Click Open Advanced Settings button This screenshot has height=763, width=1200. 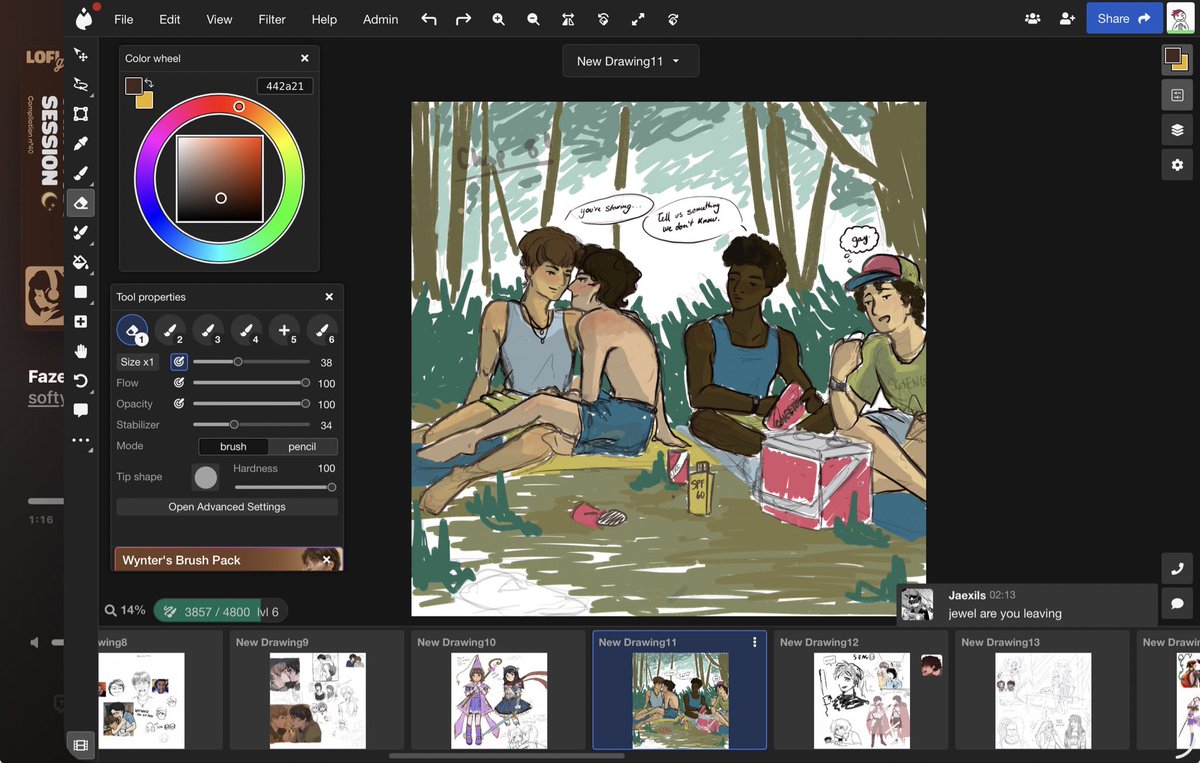[227, 507]
